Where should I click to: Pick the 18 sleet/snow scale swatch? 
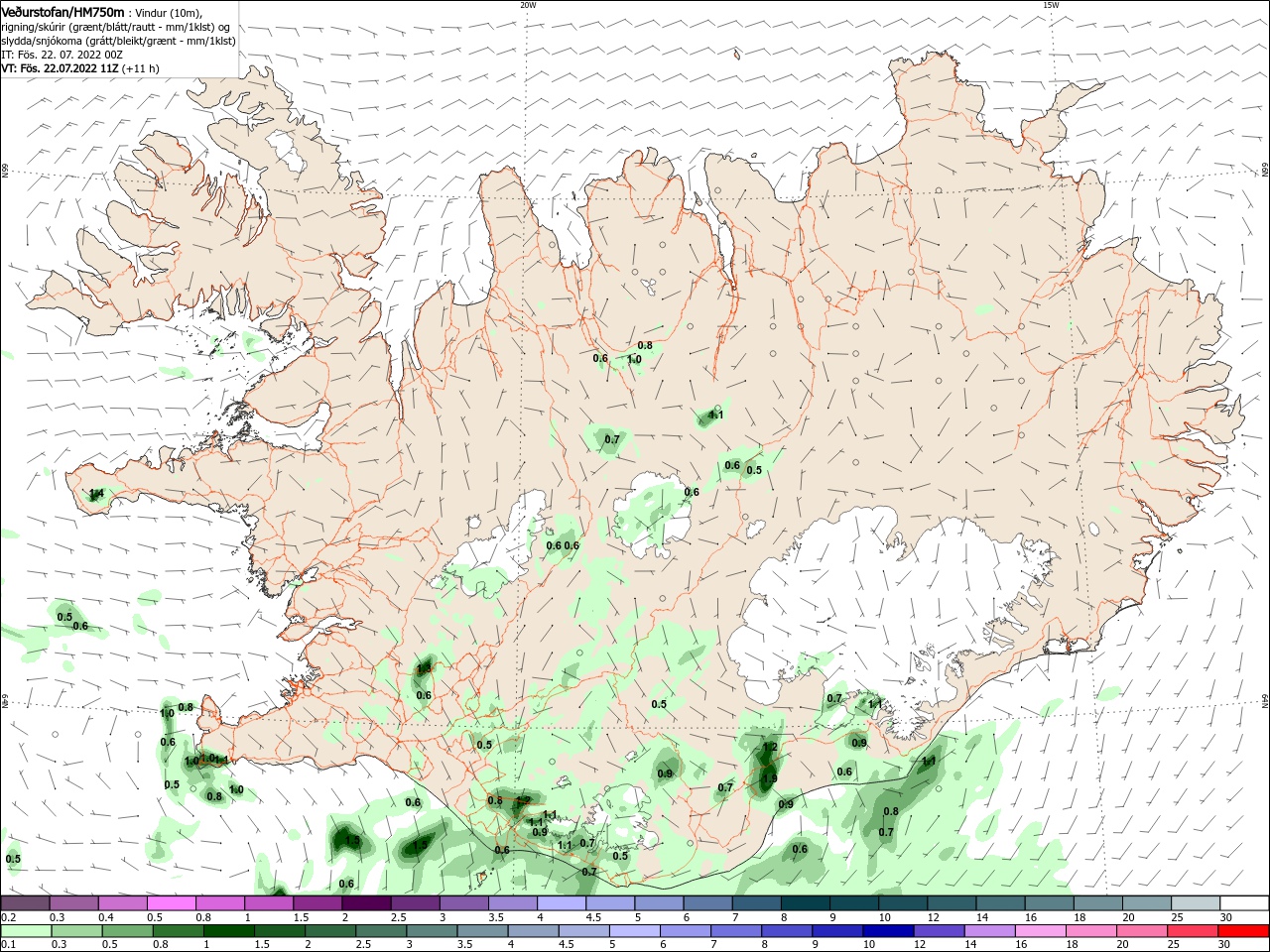click(1098, 903)
